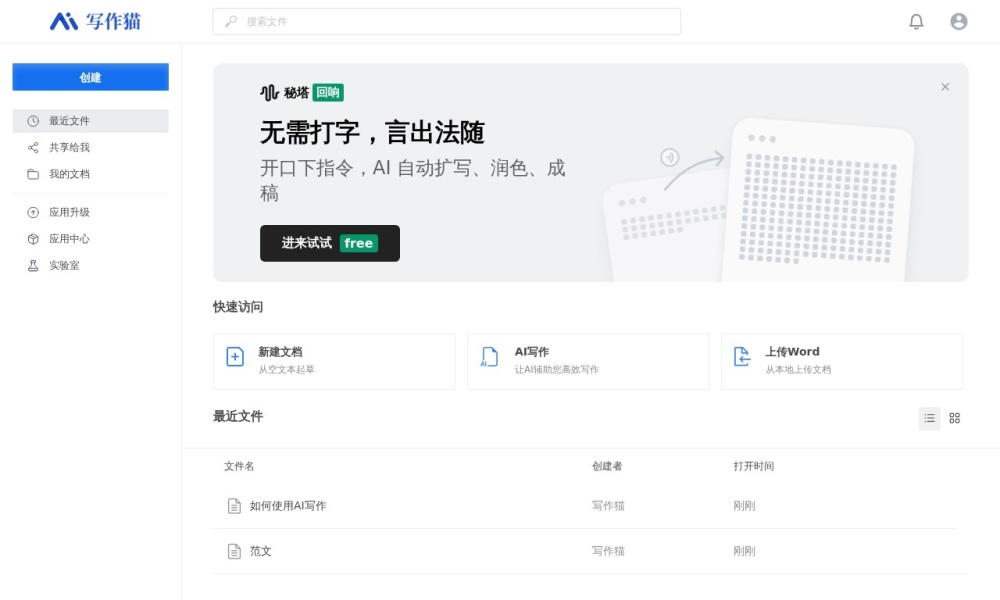
Task: Focus the 搜索文件 search field
Action: click(446, 21)
